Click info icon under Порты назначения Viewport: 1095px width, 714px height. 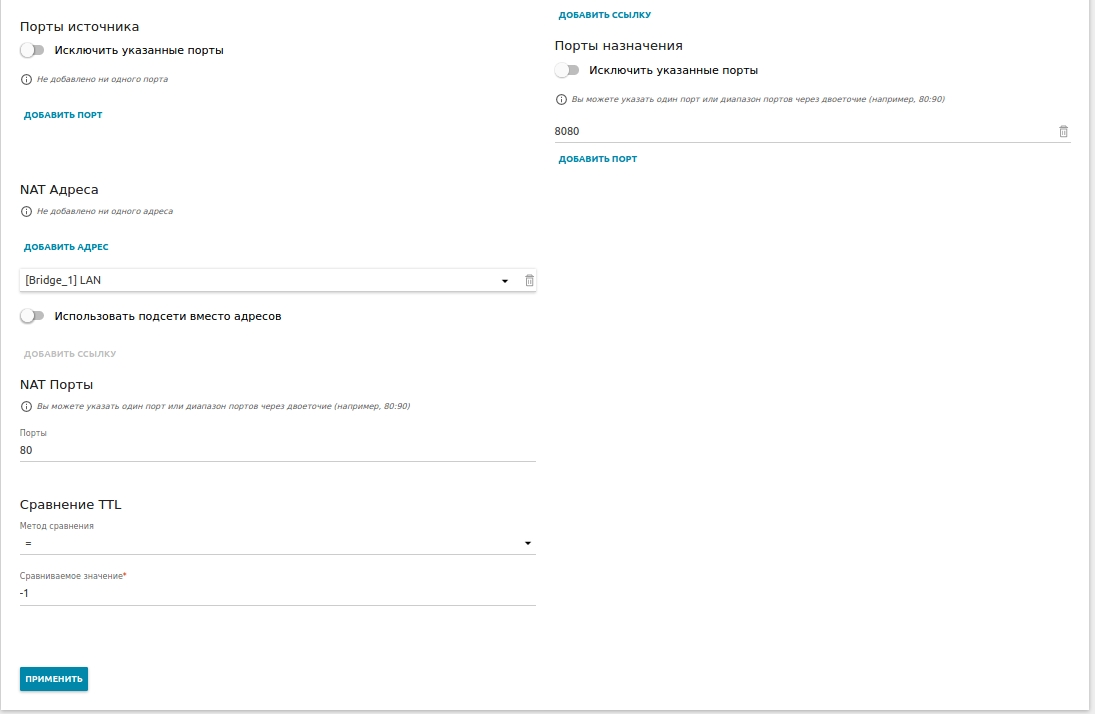(x=562, y=99)
